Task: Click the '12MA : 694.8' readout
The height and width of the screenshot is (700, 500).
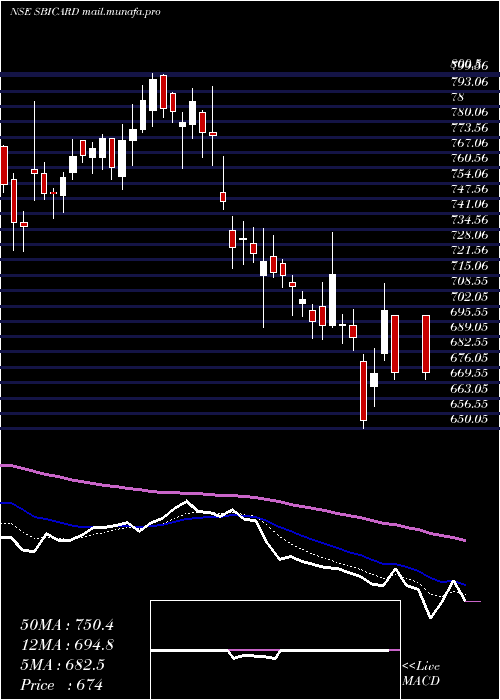Action: [x=67, y=644]
